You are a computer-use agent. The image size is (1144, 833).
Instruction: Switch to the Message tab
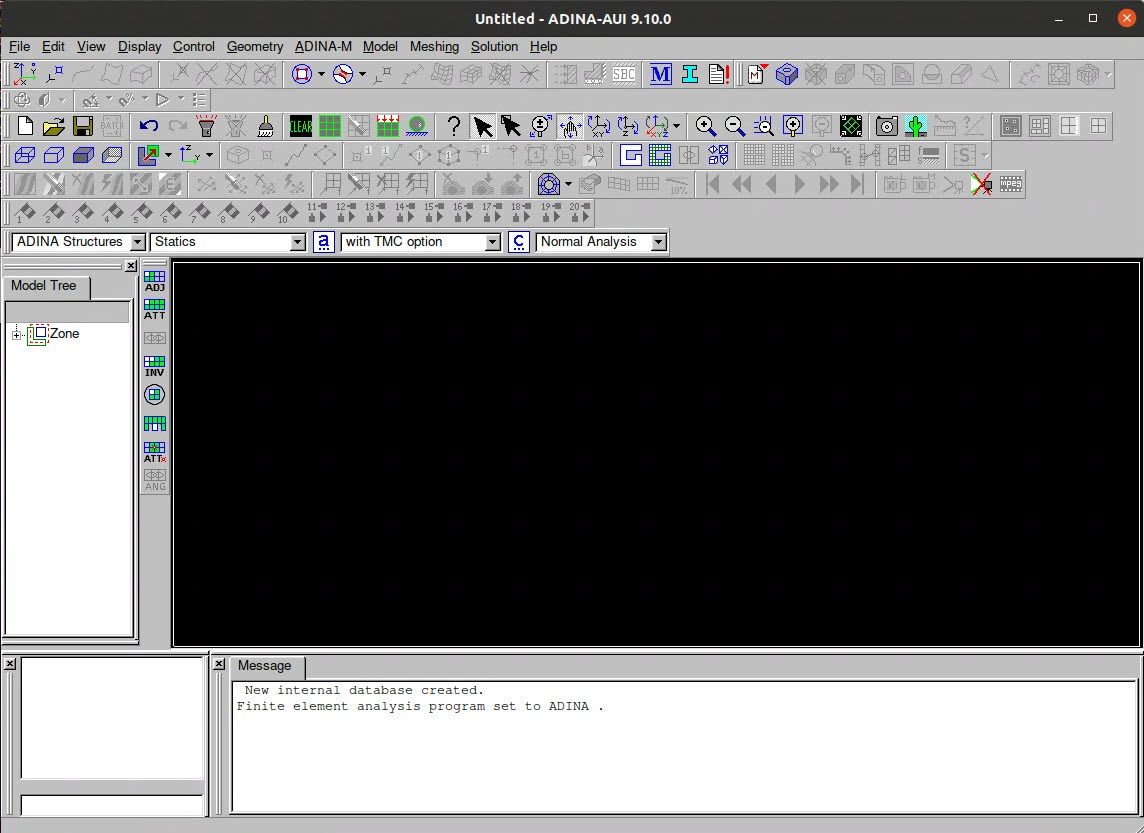click(x=264, y=666)
